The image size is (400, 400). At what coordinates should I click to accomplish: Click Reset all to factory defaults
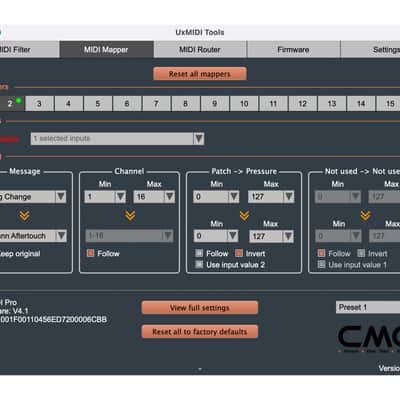click(x=200, y=332)
